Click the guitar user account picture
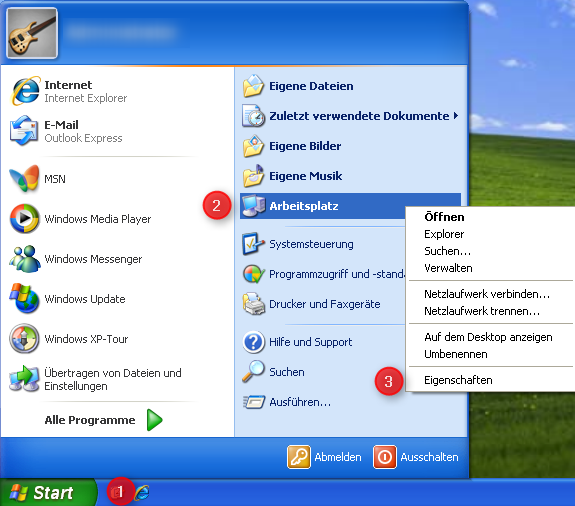Viewport: 575px width, 506px height. (32, 33)
